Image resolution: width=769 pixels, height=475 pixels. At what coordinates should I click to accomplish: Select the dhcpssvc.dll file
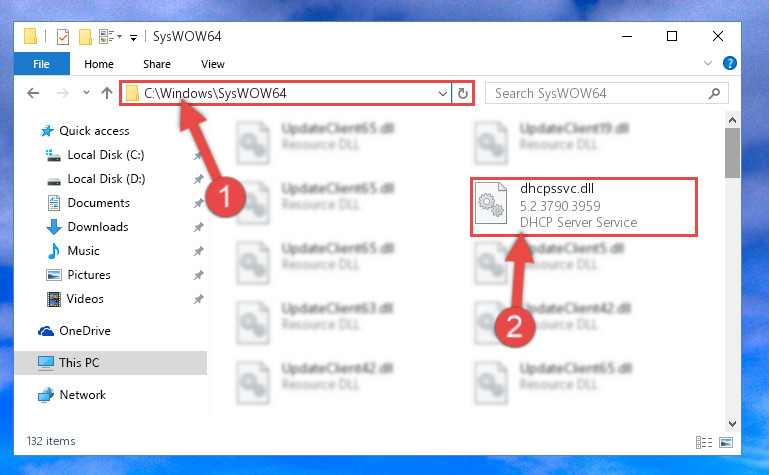(584, 207)
